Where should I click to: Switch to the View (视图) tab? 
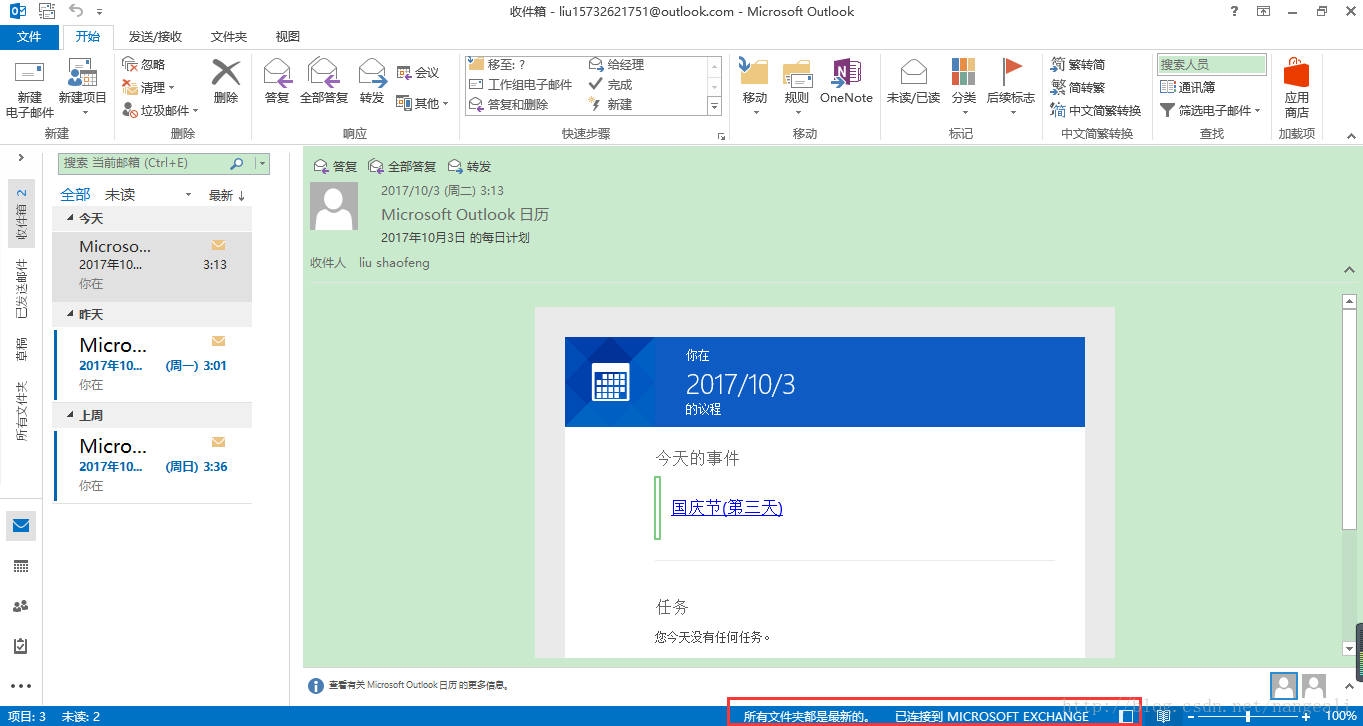pos(287,36)
